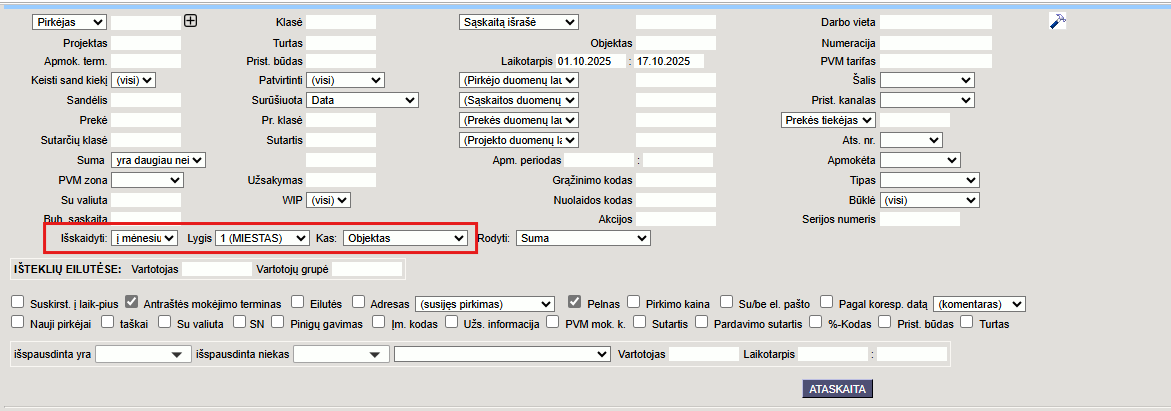Click the plus icon next to Pirkėjas field
Viewport: 1171px width, 411px height.
[191, 21]
